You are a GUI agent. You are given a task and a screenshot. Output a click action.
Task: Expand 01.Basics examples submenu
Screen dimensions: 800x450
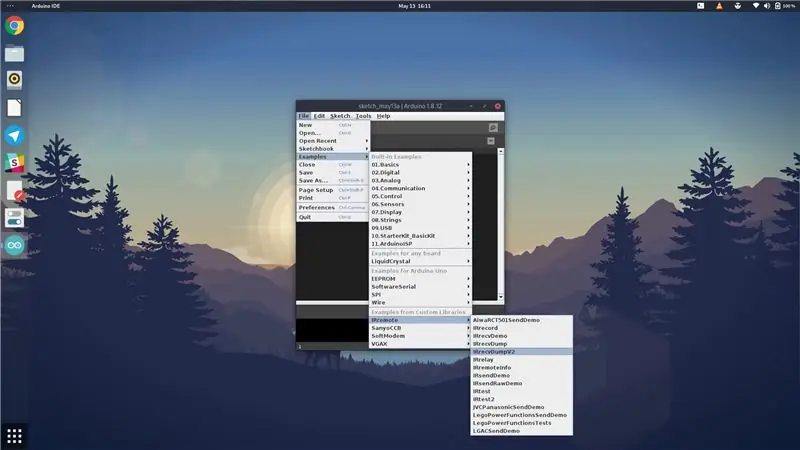420,165
